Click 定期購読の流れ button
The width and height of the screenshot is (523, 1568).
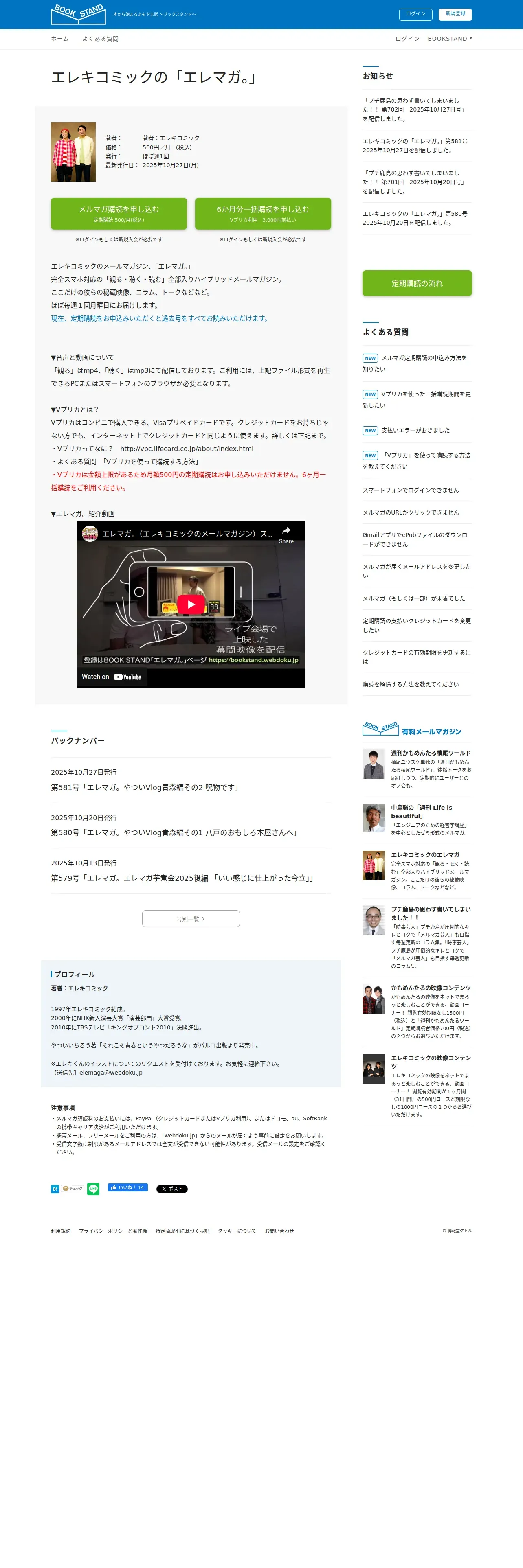coord(417,283)
